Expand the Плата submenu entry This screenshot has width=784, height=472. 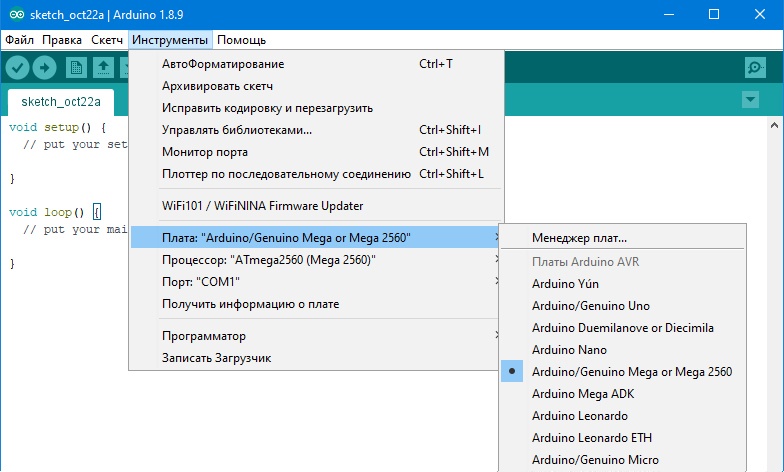(x=315, y=238)
